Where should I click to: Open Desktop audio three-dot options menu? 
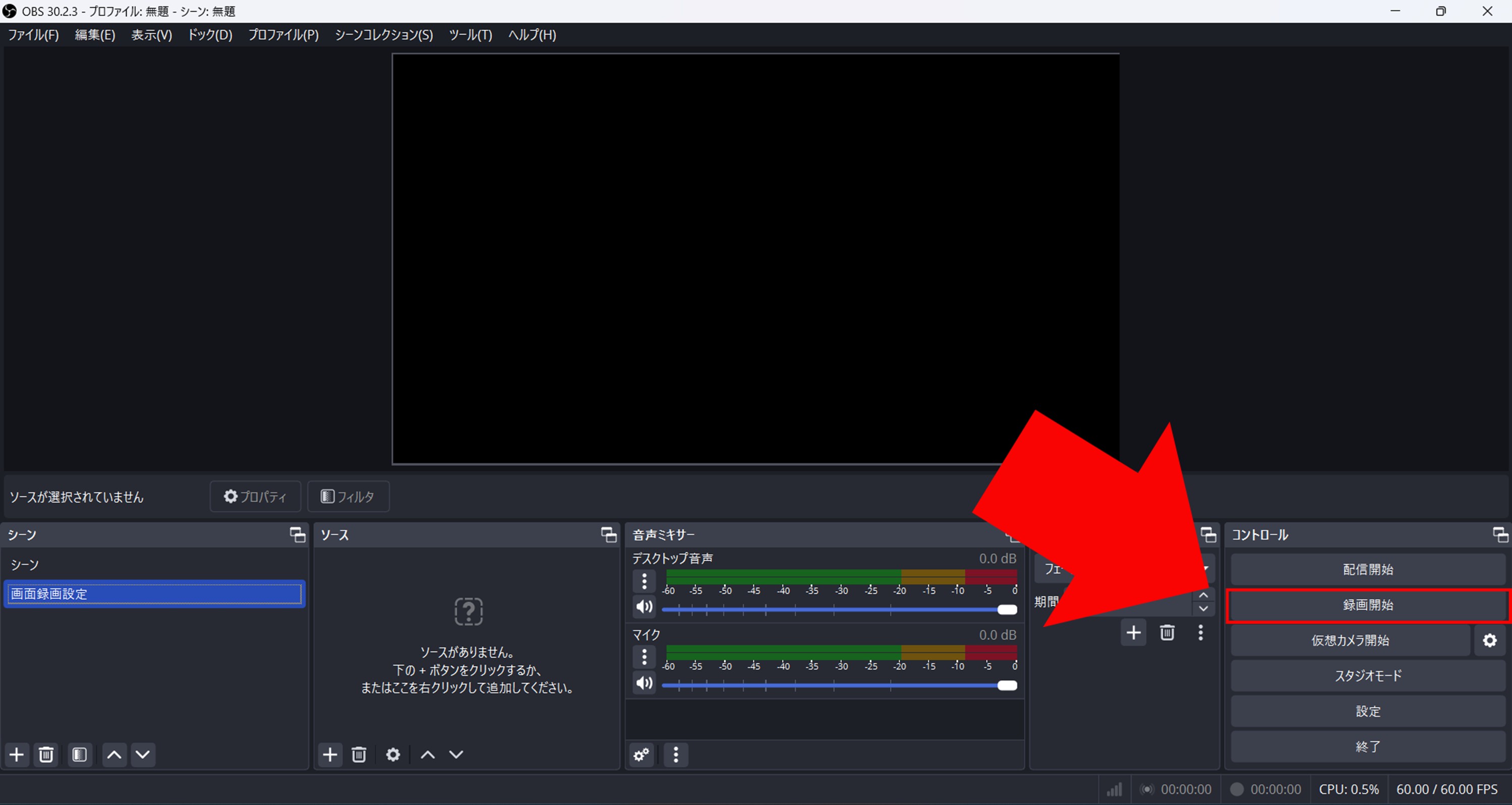coord(644,582)
